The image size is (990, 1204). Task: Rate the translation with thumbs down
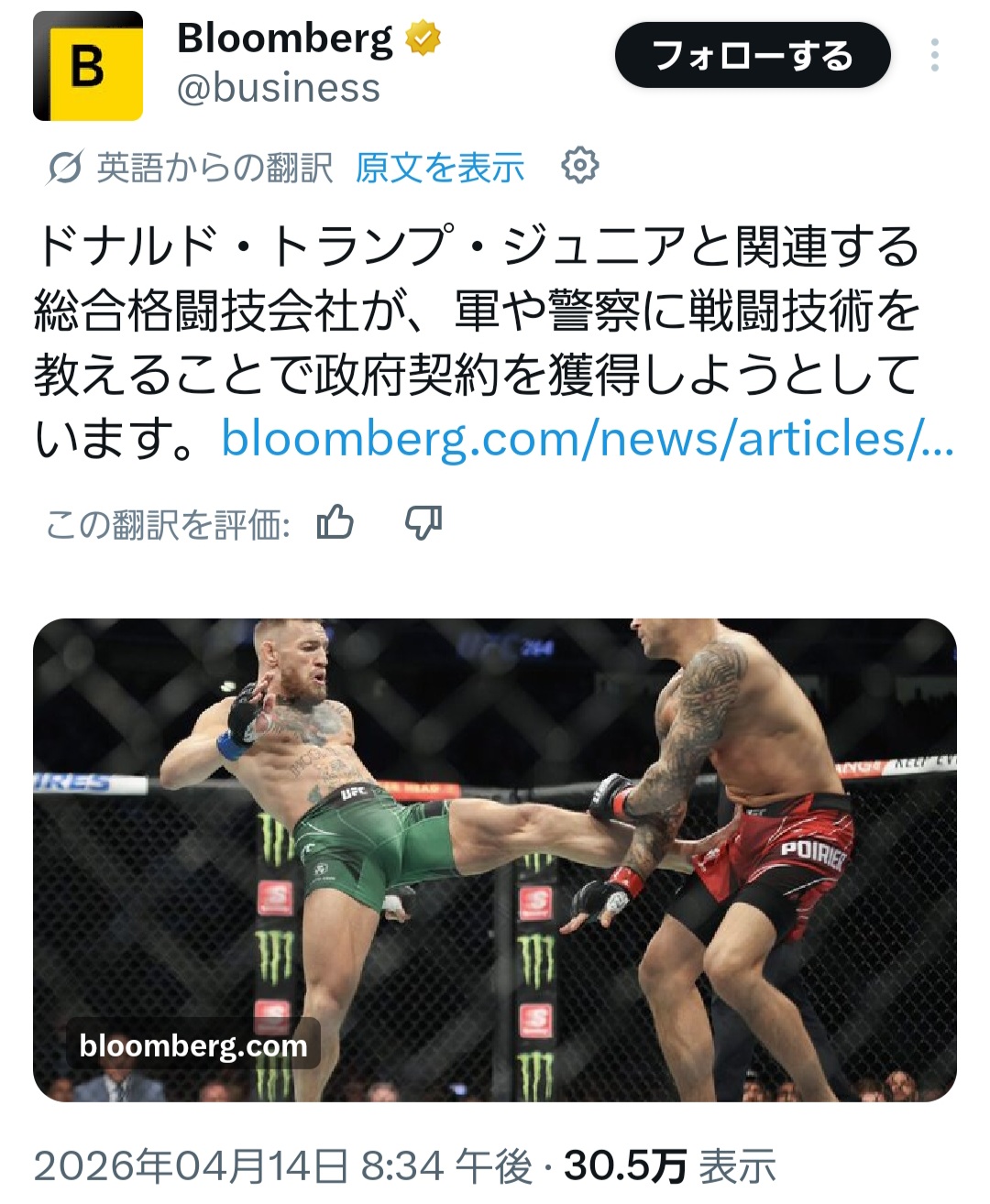tap(423, 523)
